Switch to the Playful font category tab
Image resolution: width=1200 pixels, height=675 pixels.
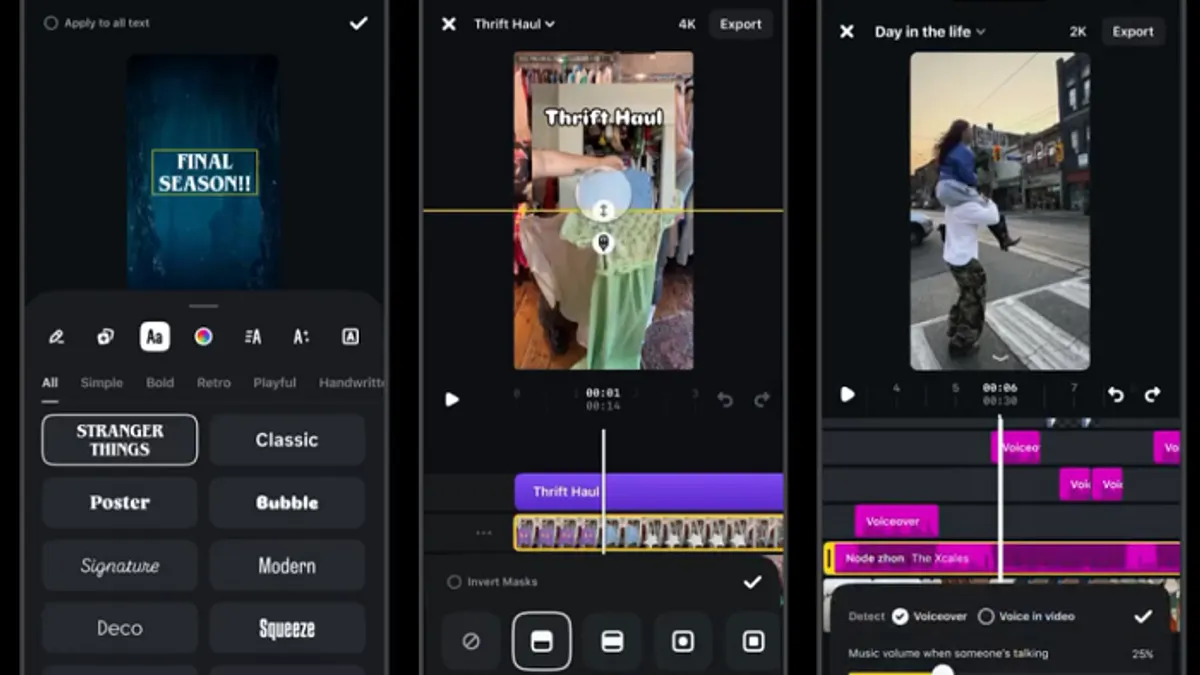(x=274, y=383)
